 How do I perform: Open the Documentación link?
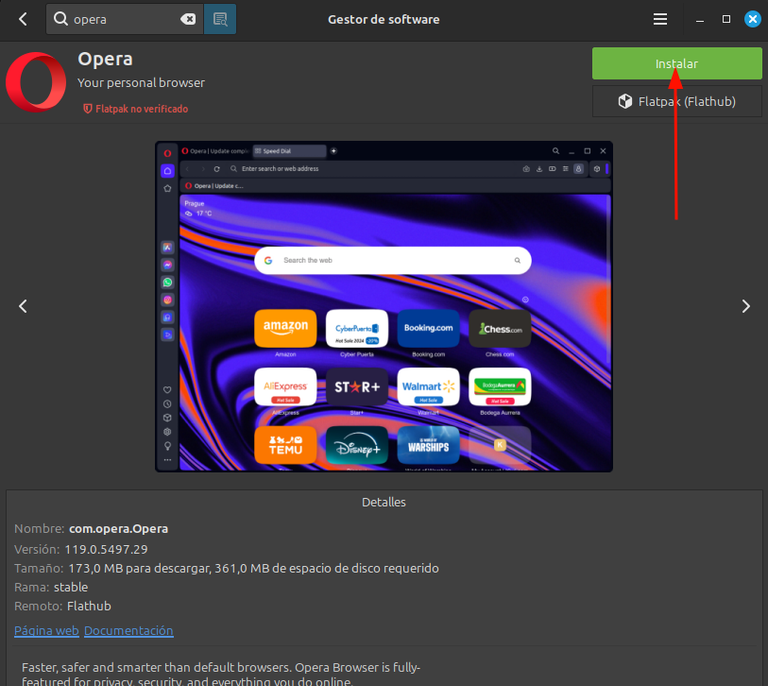129,631
